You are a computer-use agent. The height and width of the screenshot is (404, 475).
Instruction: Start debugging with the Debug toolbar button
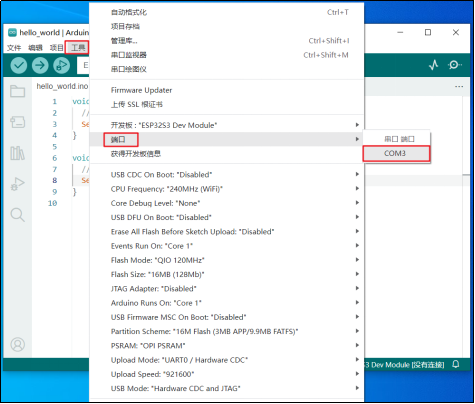click(x=61, y=65)
